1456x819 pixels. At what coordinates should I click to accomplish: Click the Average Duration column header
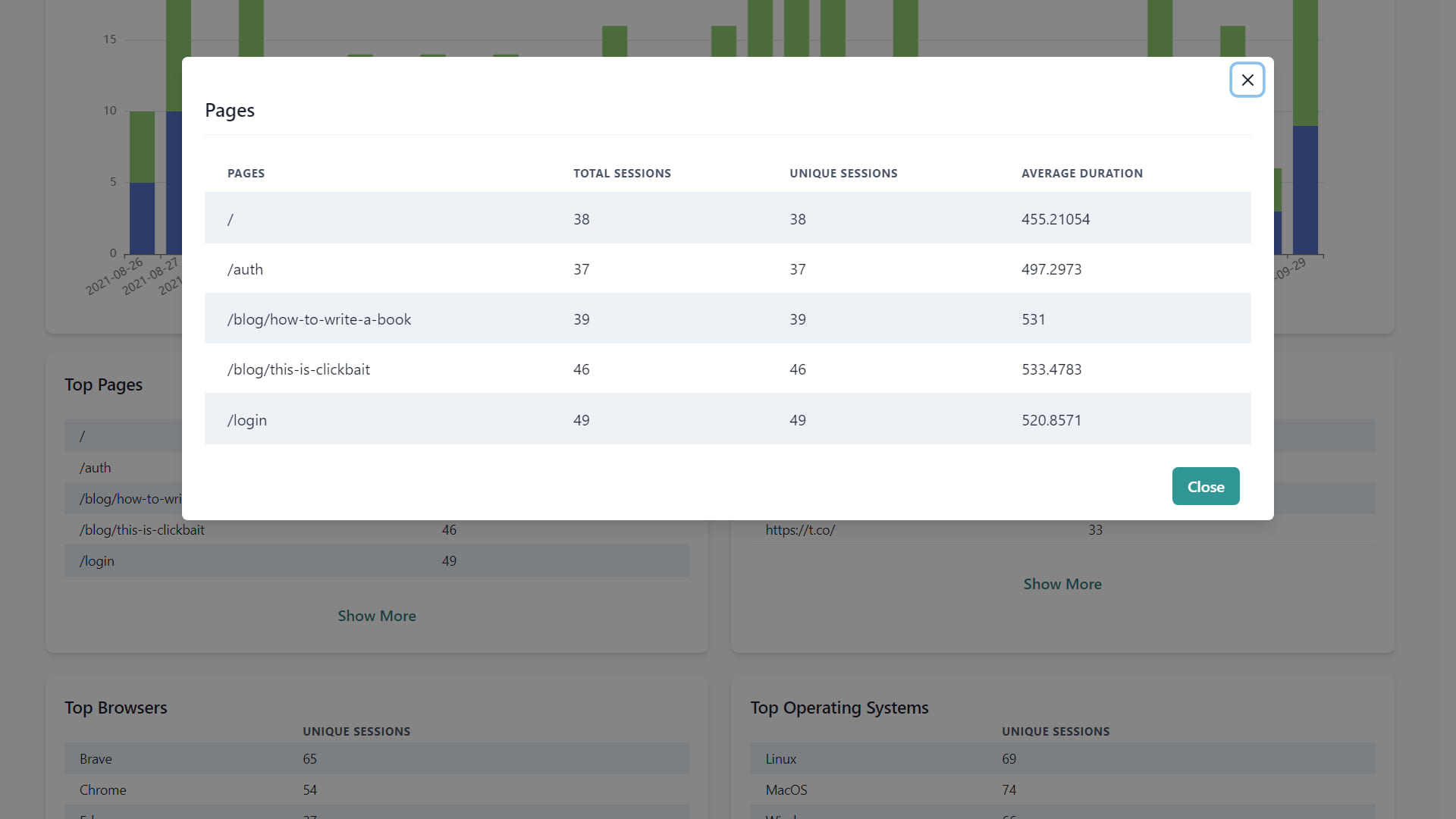tap(1081, 173)
